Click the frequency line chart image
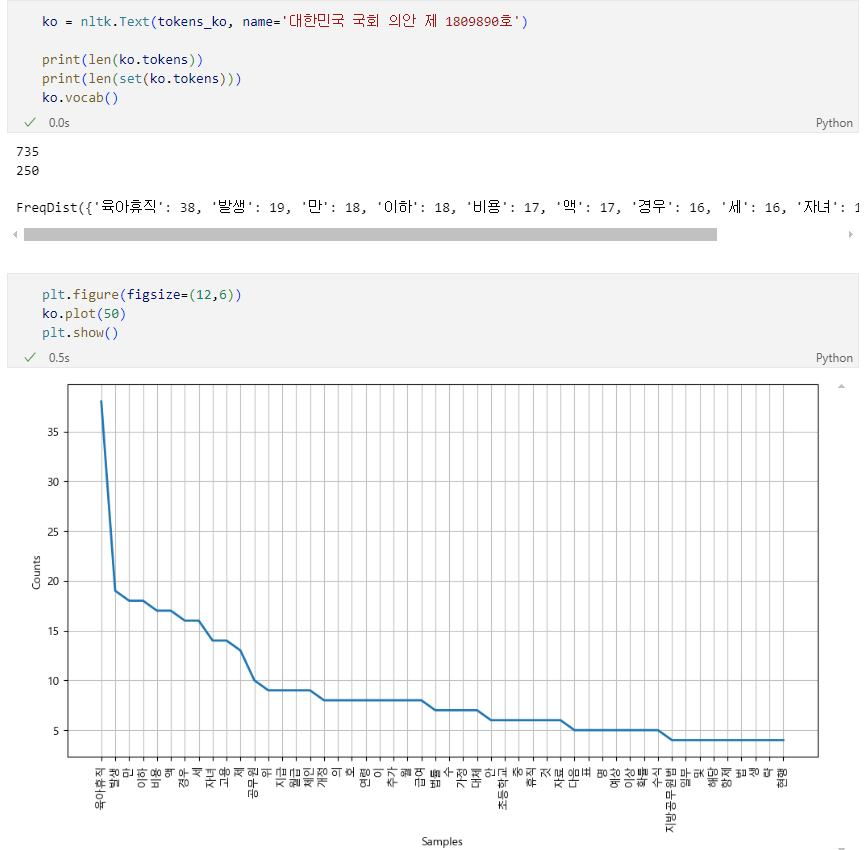The height and width of the screenshot is (850, 865). (x=425, y=612)
